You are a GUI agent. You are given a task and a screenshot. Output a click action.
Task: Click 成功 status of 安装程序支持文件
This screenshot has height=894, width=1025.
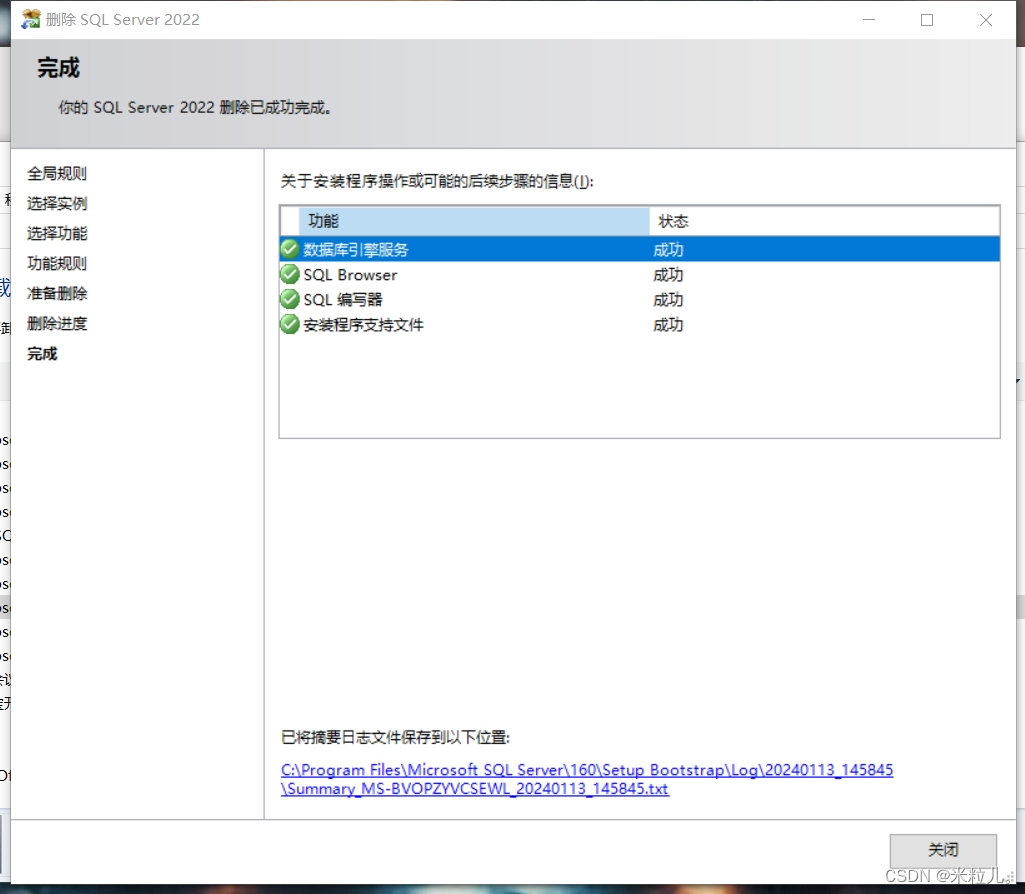click(668, 324)
